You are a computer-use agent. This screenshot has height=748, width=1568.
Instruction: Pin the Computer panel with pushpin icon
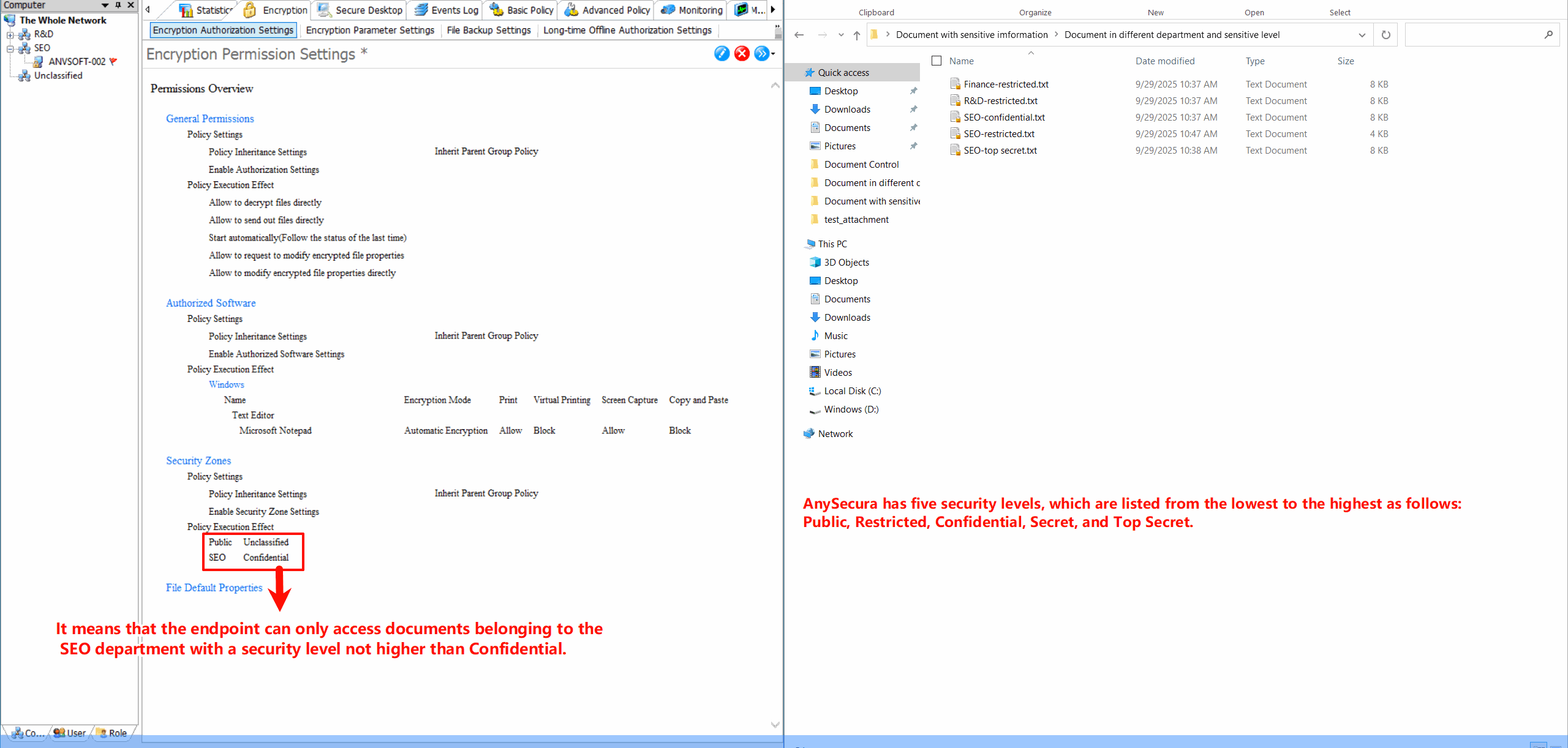tap(118, 5)
